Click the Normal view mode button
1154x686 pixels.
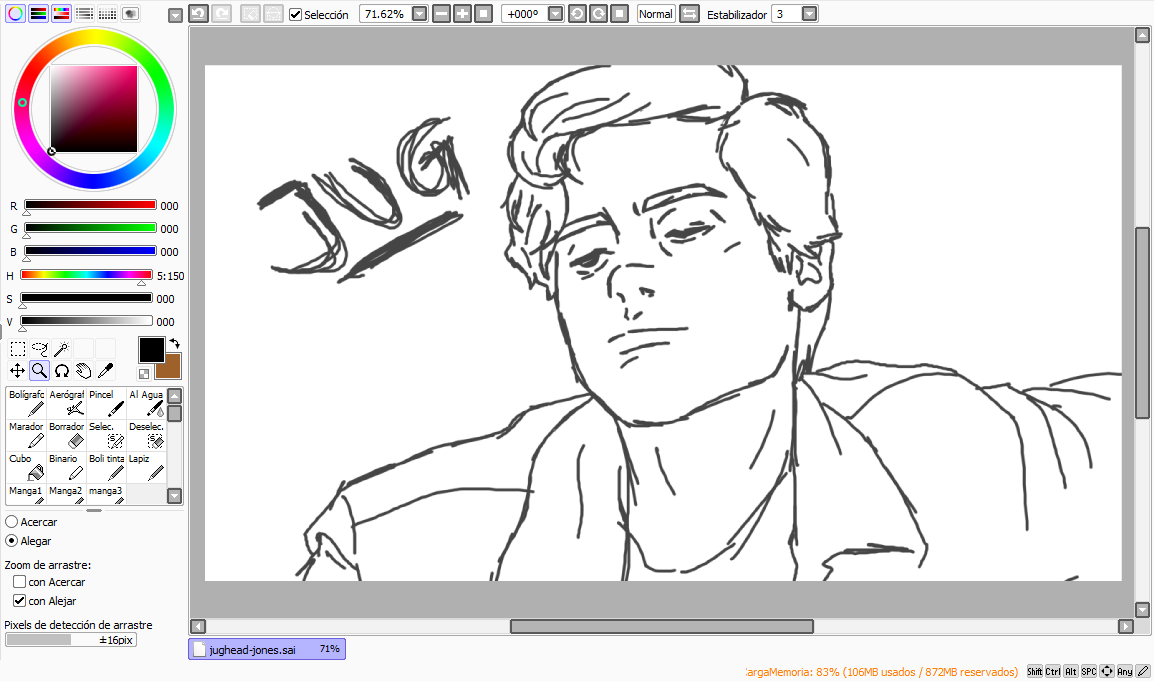coord(655,14)
